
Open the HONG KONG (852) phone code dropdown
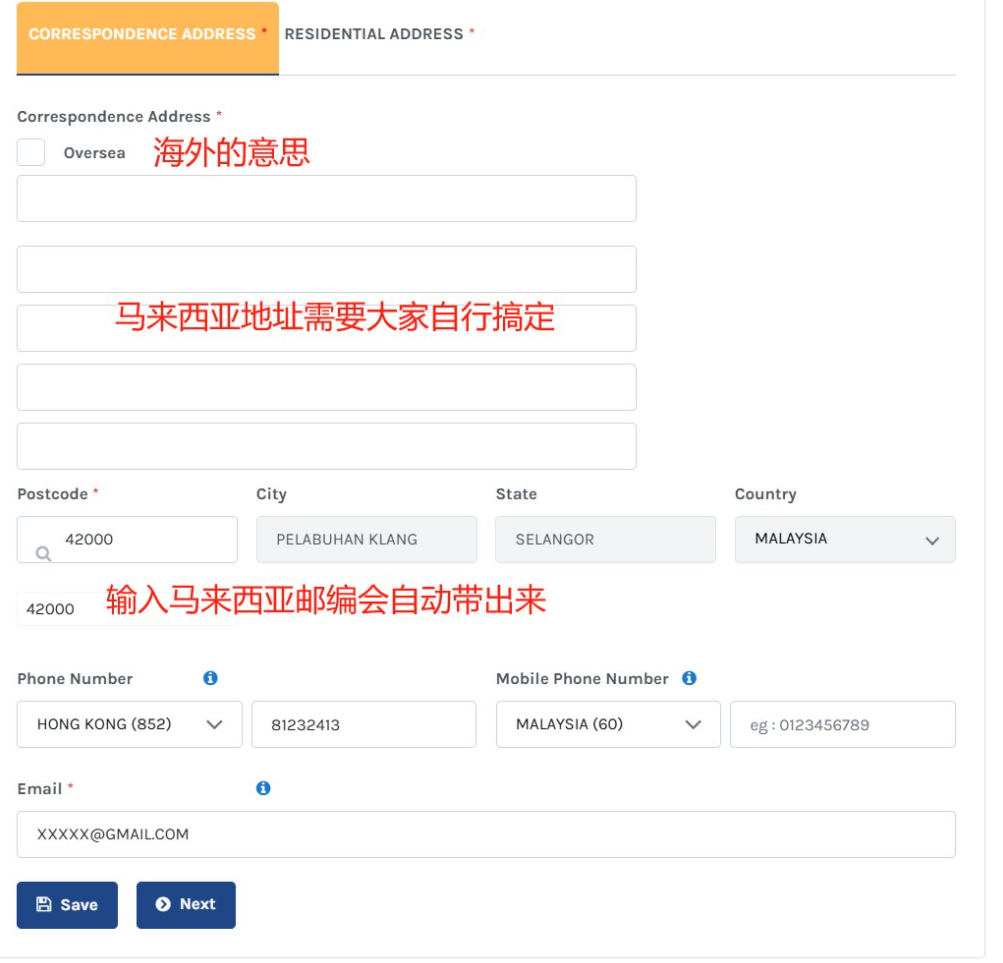pyautogui.click(x=129, y=724)
